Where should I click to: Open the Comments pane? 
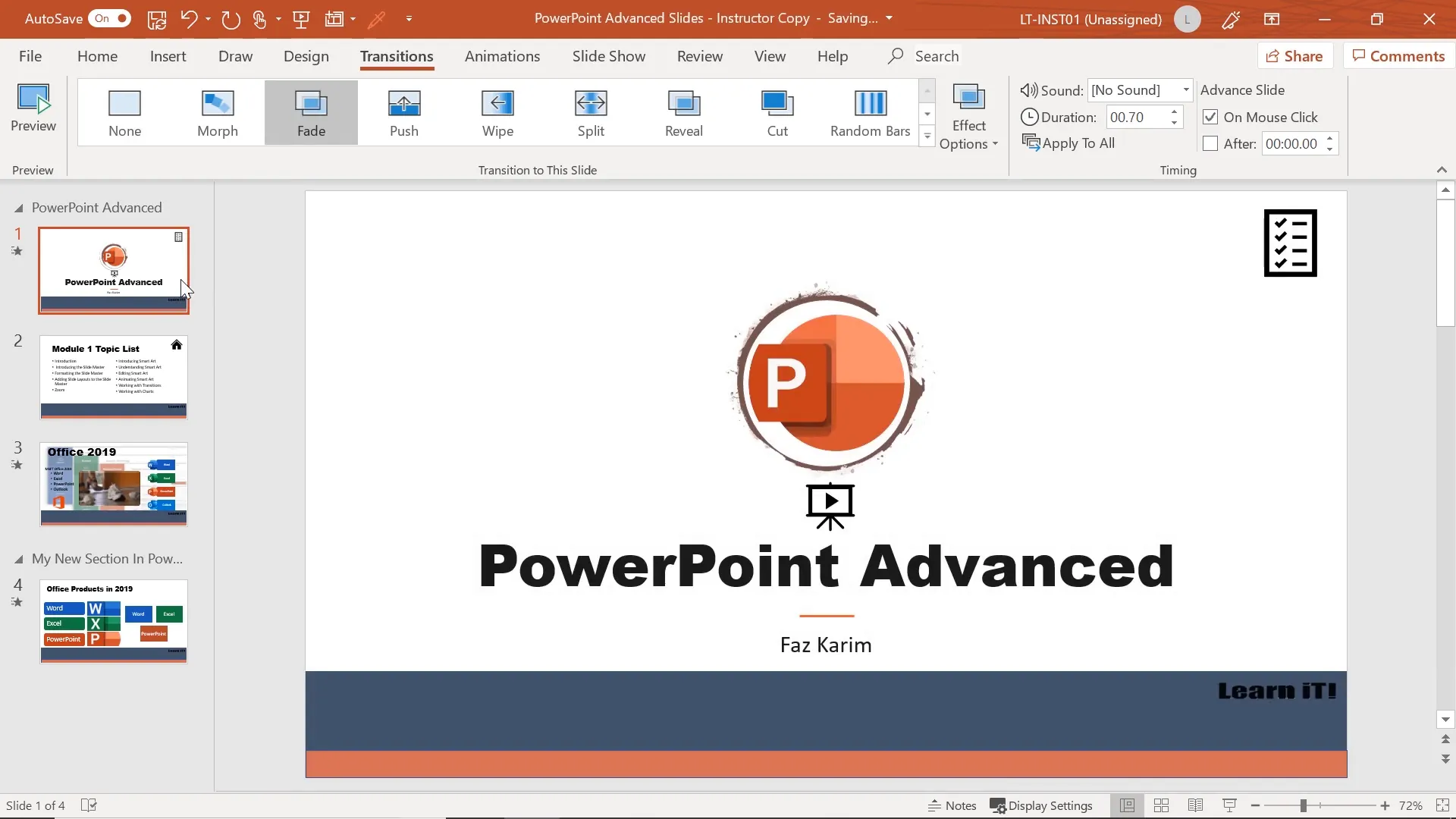pos(1398,56)
